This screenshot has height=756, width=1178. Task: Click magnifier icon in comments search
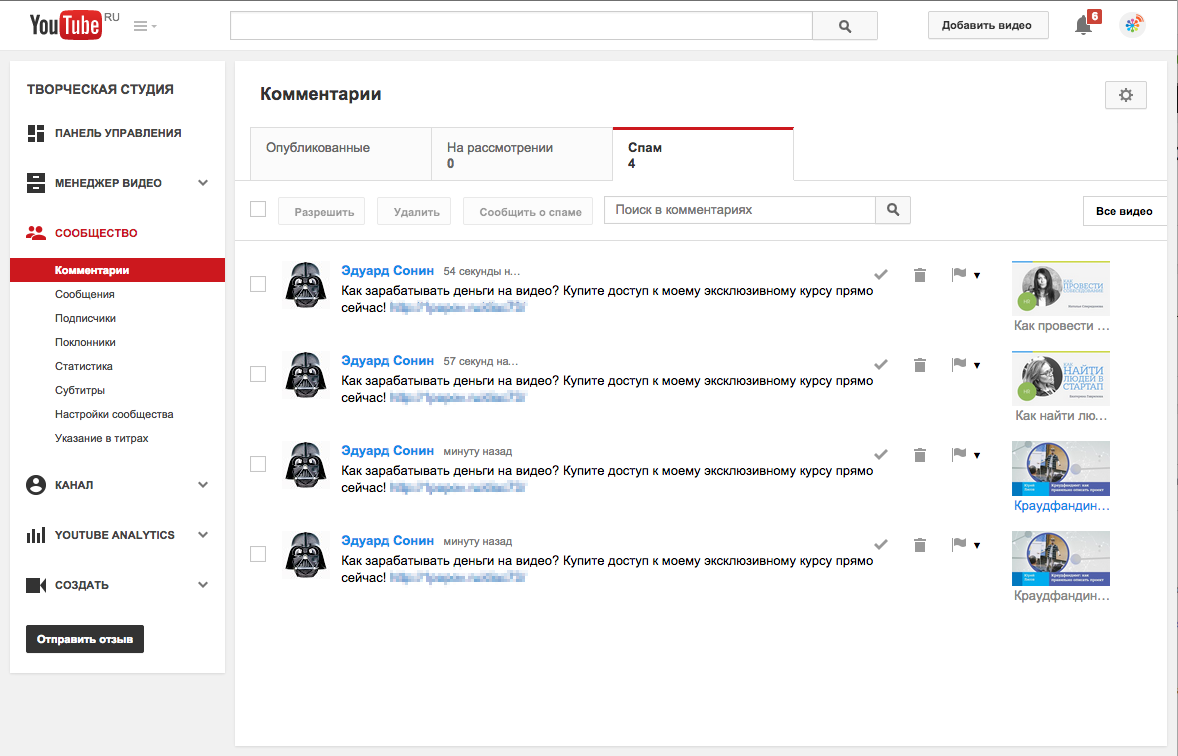[893, 210]
